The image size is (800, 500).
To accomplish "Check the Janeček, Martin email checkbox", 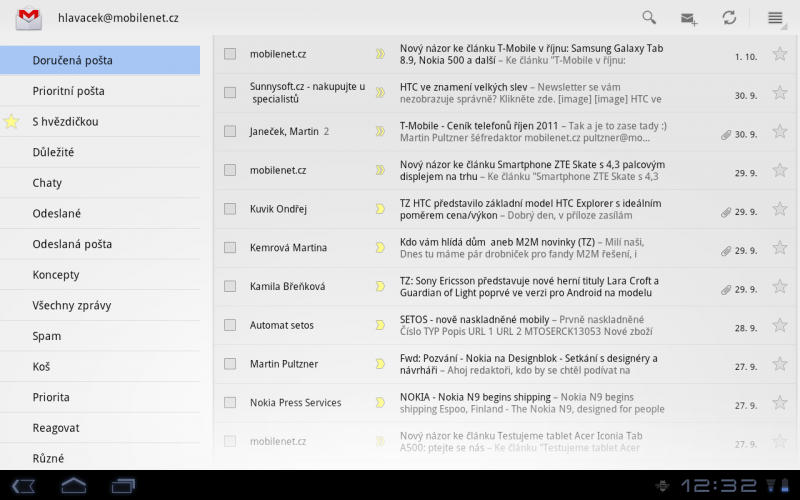I will (x=230, y=131).
